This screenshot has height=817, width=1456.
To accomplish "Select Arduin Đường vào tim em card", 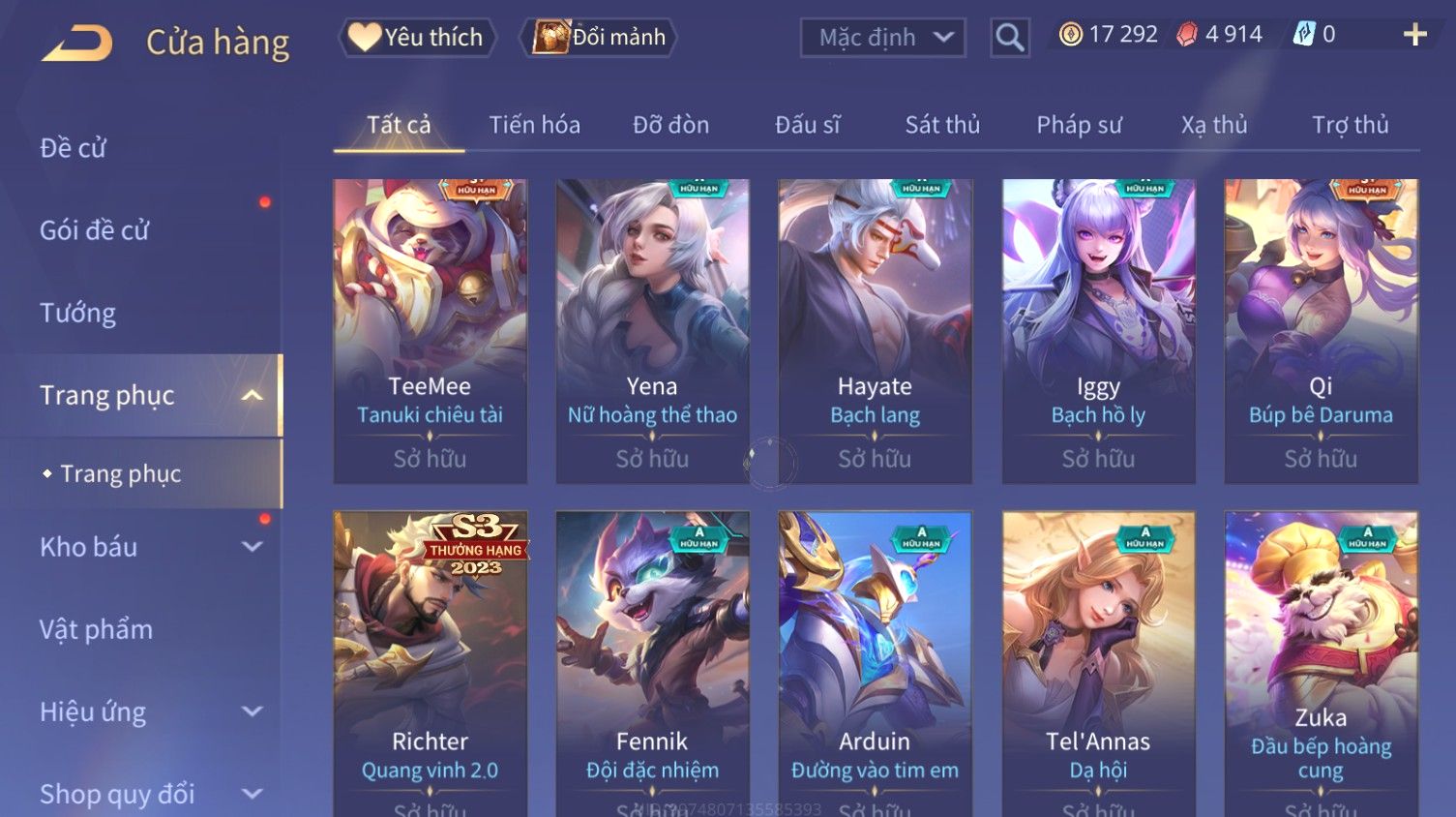I will coord(875,664).
